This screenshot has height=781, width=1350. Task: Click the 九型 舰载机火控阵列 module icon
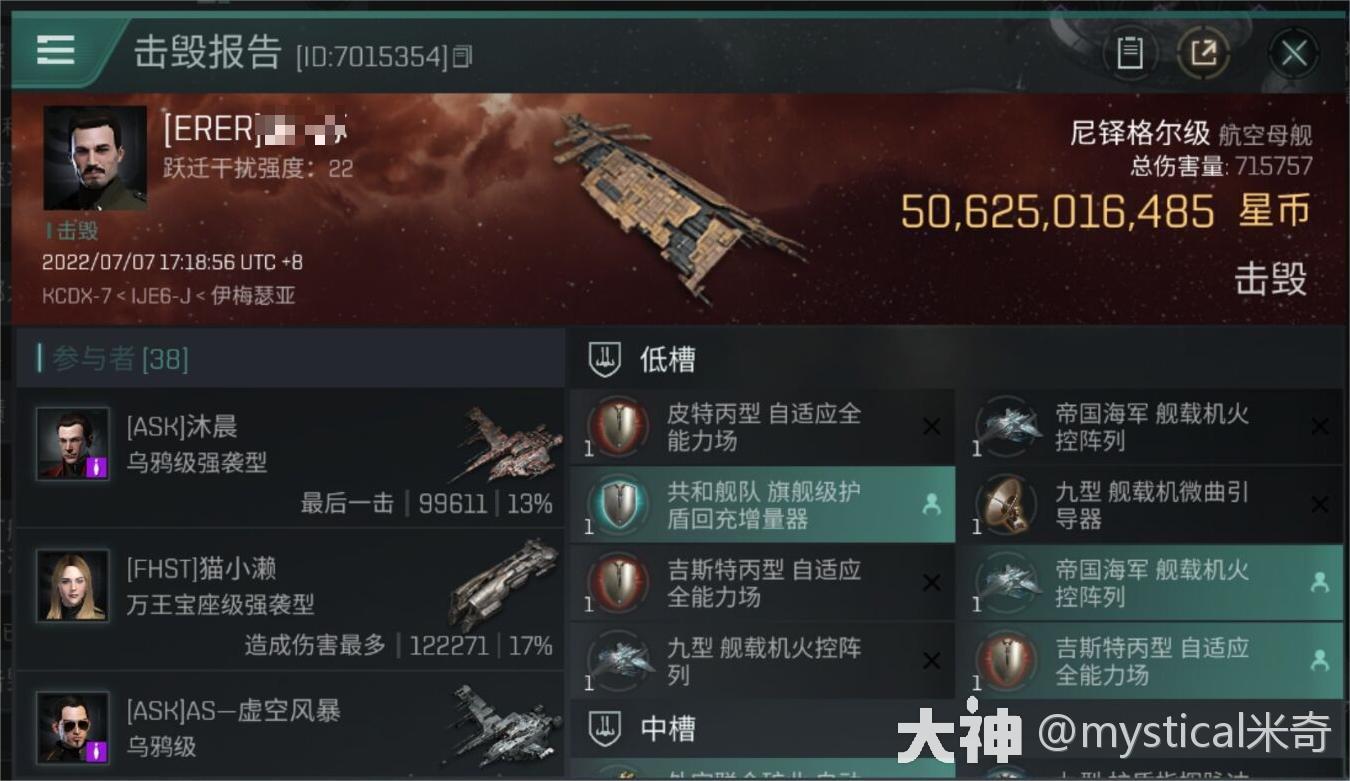(x=618, y=661)
